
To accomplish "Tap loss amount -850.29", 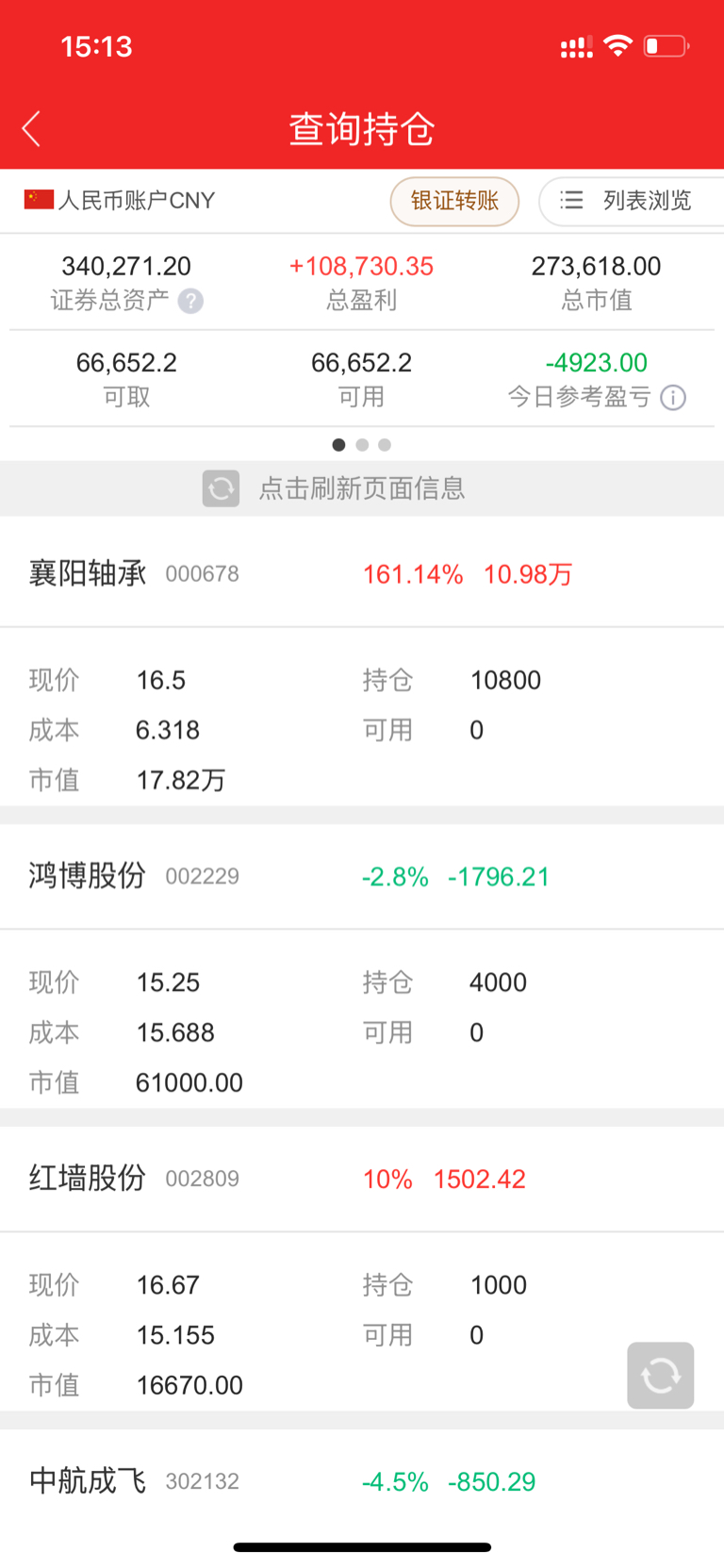I will pos(492,1482).
